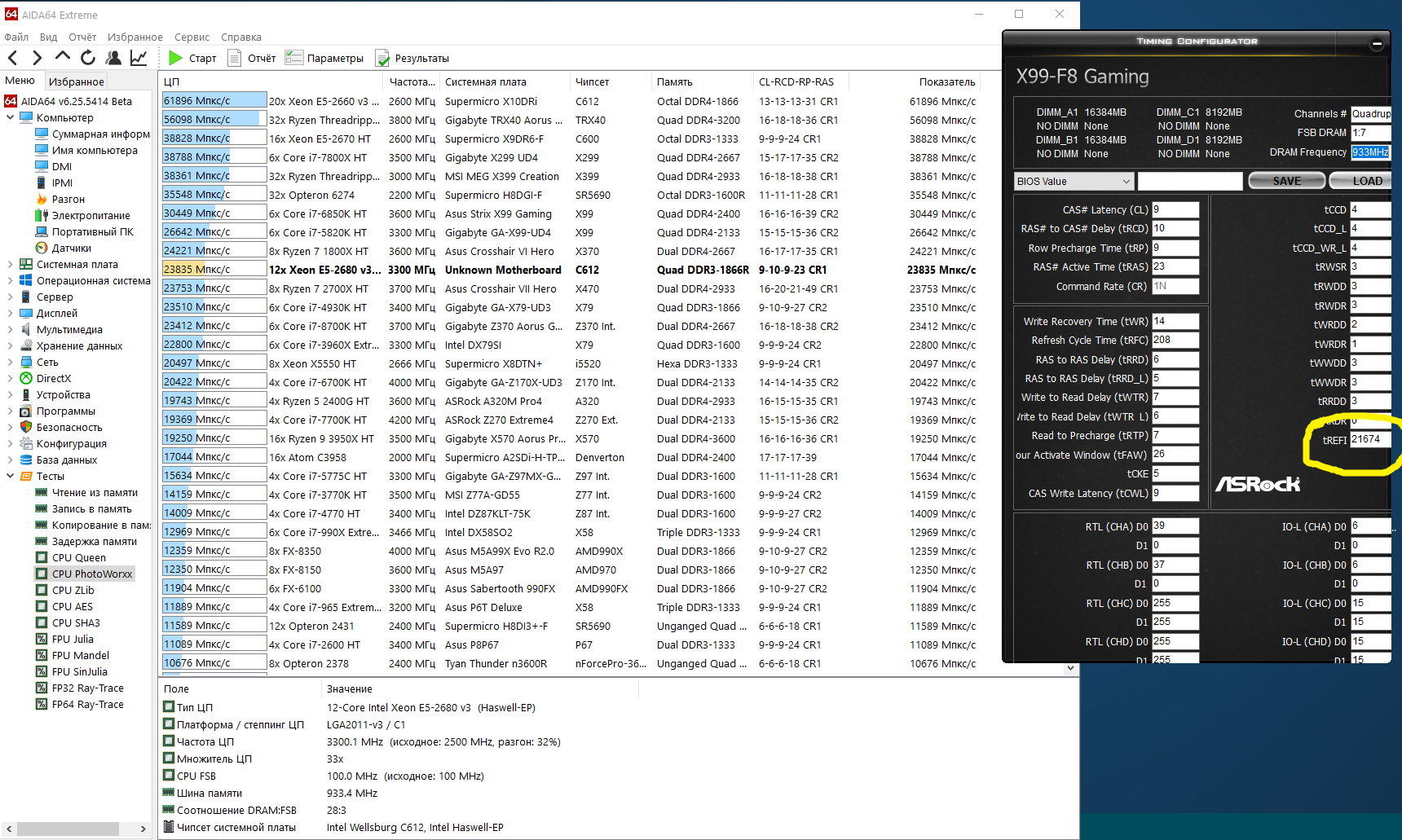Open the Сервис menu
1402x840 pixels.
(192, 37)
